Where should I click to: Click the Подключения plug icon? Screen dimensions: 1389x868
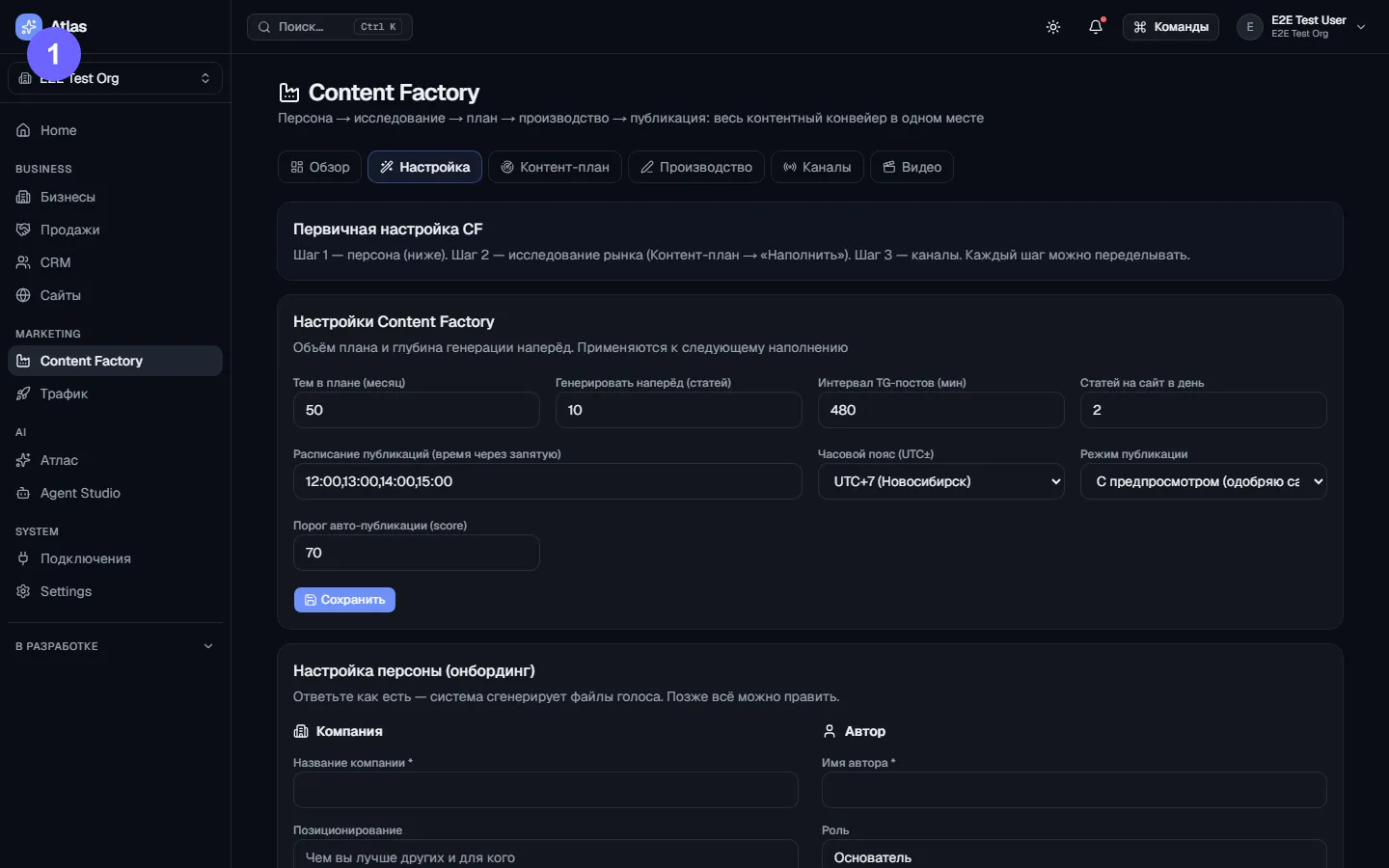coord(23,558)
